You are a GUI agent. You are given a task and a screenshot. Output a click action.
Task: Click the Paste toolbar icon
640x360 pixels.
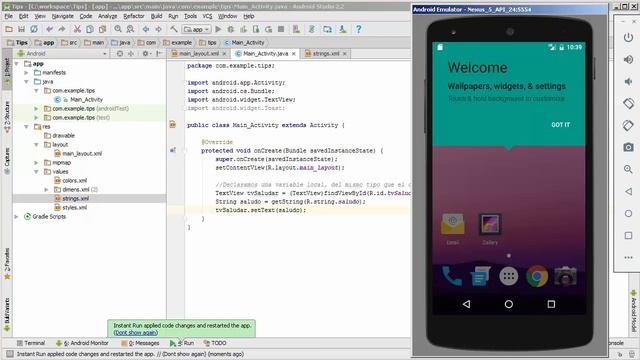pos(102,29)
